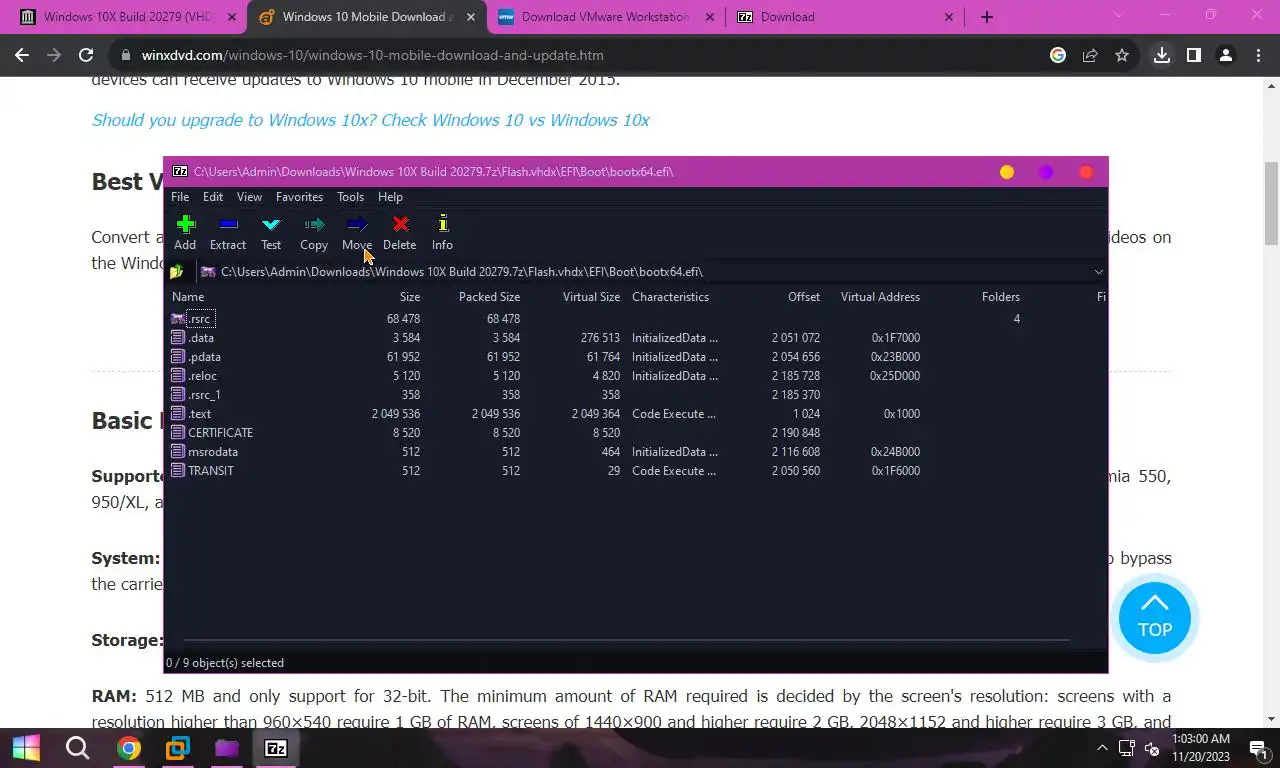Toggle Chrome side panel icon
1280x768 pixels.
click(1194, 56)
